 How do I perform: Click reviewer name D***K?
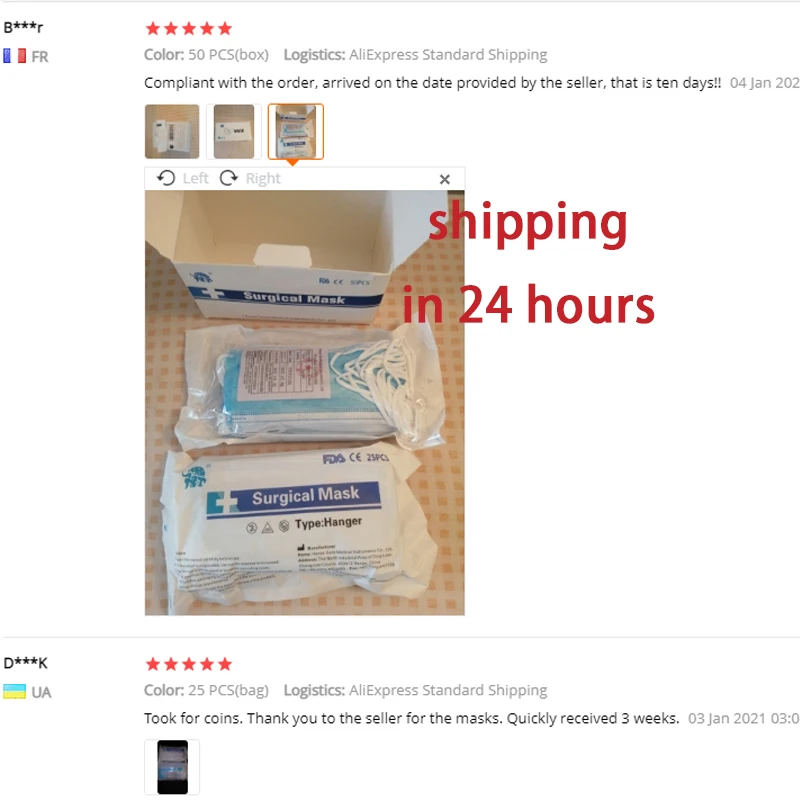tap(26, 663)
